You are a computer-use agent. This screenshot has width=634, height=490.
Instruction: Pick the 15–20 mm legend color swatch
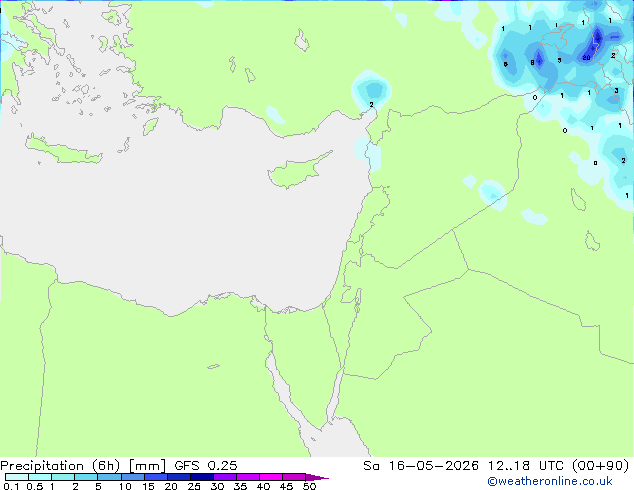click(x=156, y=477)
